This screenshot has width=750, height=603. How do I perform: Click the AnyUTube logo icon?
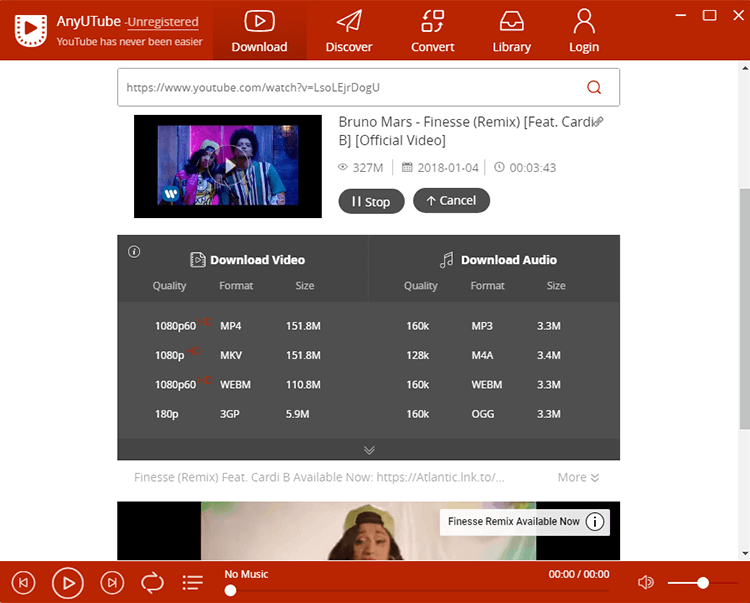tap(31, 30)
